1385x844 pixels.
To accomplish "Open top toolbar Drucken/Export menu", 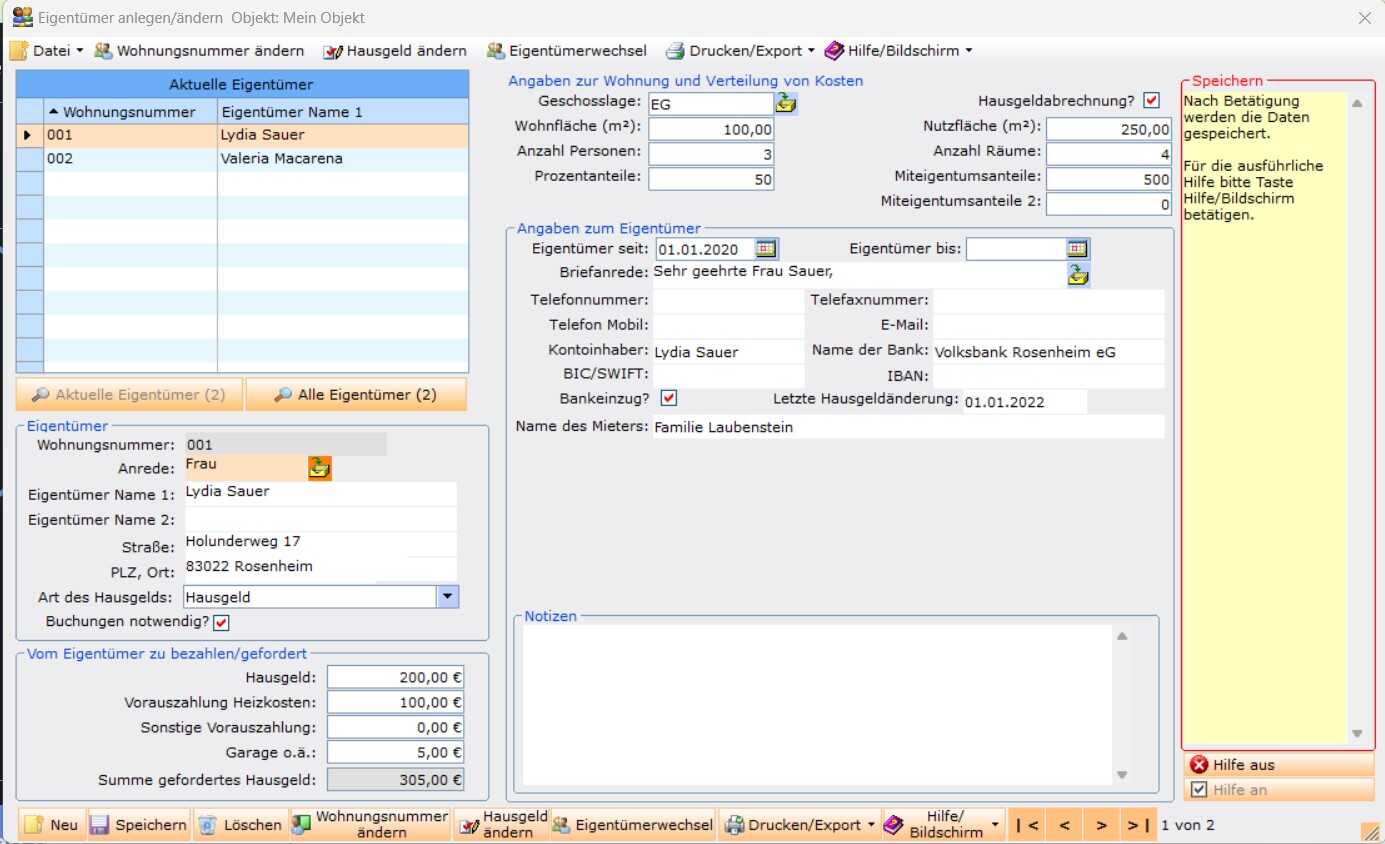I will click(x=740, y=50).
